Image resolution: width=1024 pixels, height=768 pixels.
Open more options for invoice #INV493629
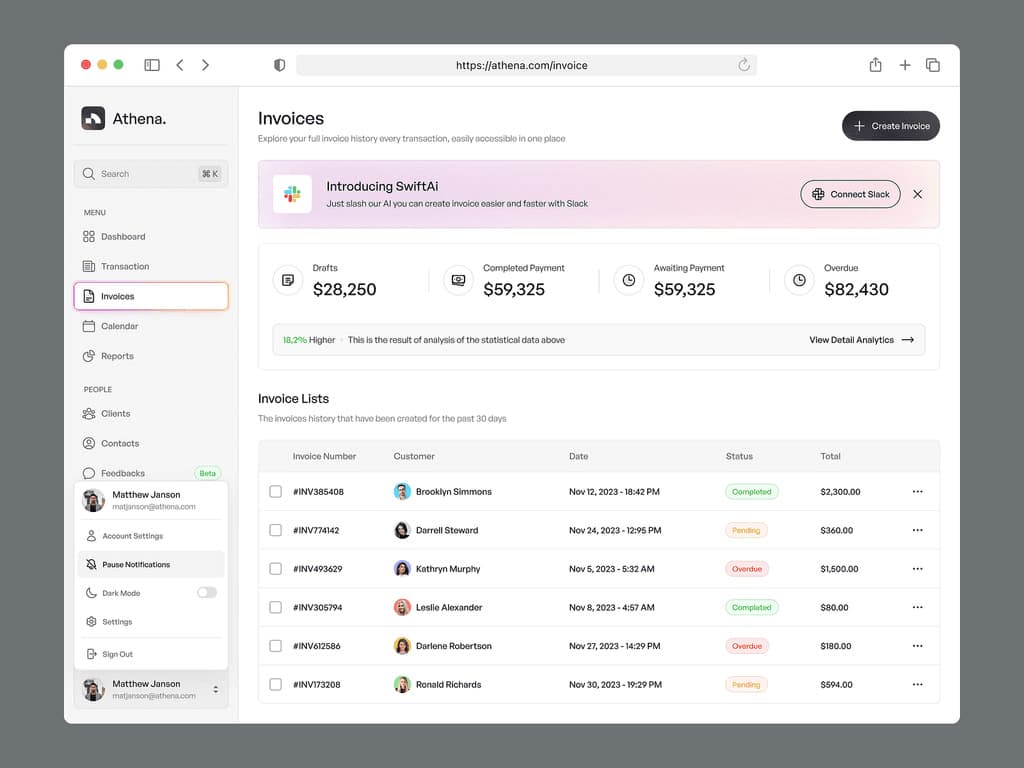pos(918,569)
